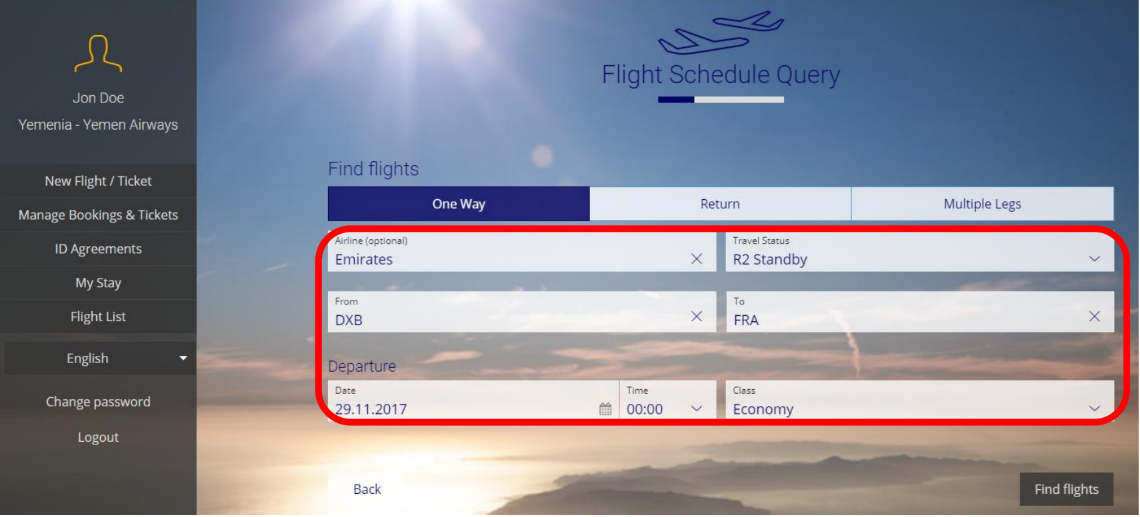The height and width of the screenshot is (517, 1140).
Task: Click the airplane logo above the title
Action: [x=720, y=33]
